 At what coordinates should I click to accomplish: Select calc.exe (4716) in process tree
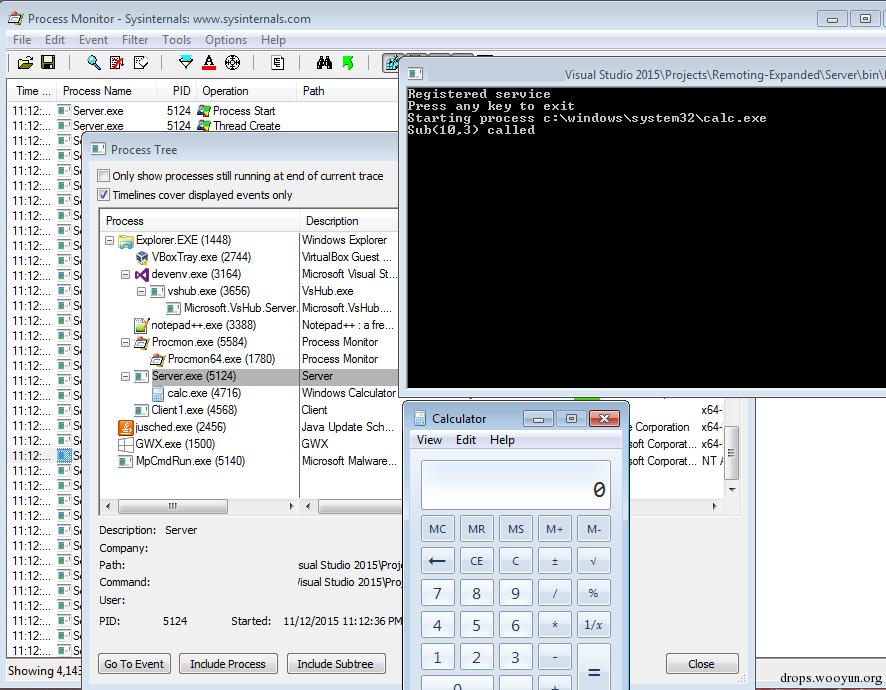pos(204,393)
